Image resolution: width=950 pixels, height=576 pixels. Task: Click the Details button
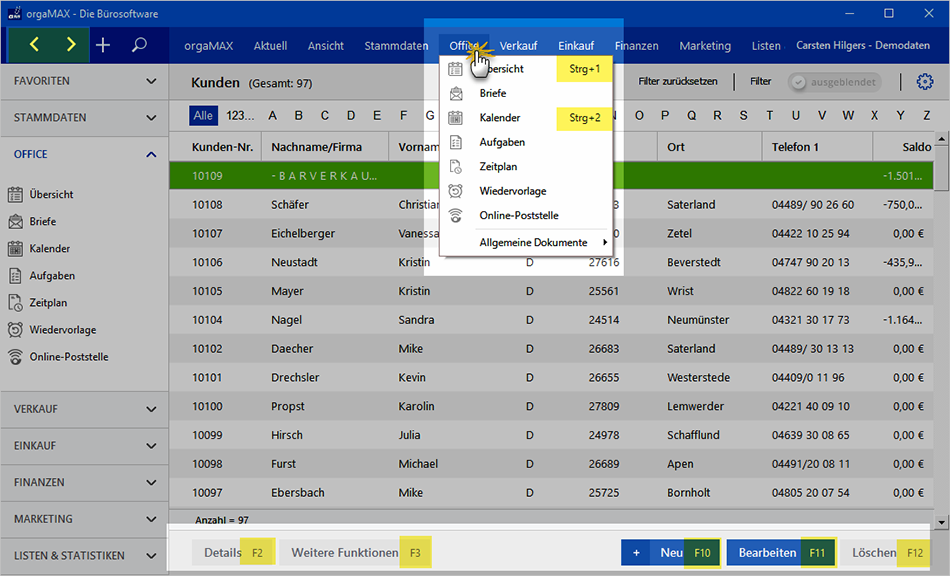click(x=233, y=552)
